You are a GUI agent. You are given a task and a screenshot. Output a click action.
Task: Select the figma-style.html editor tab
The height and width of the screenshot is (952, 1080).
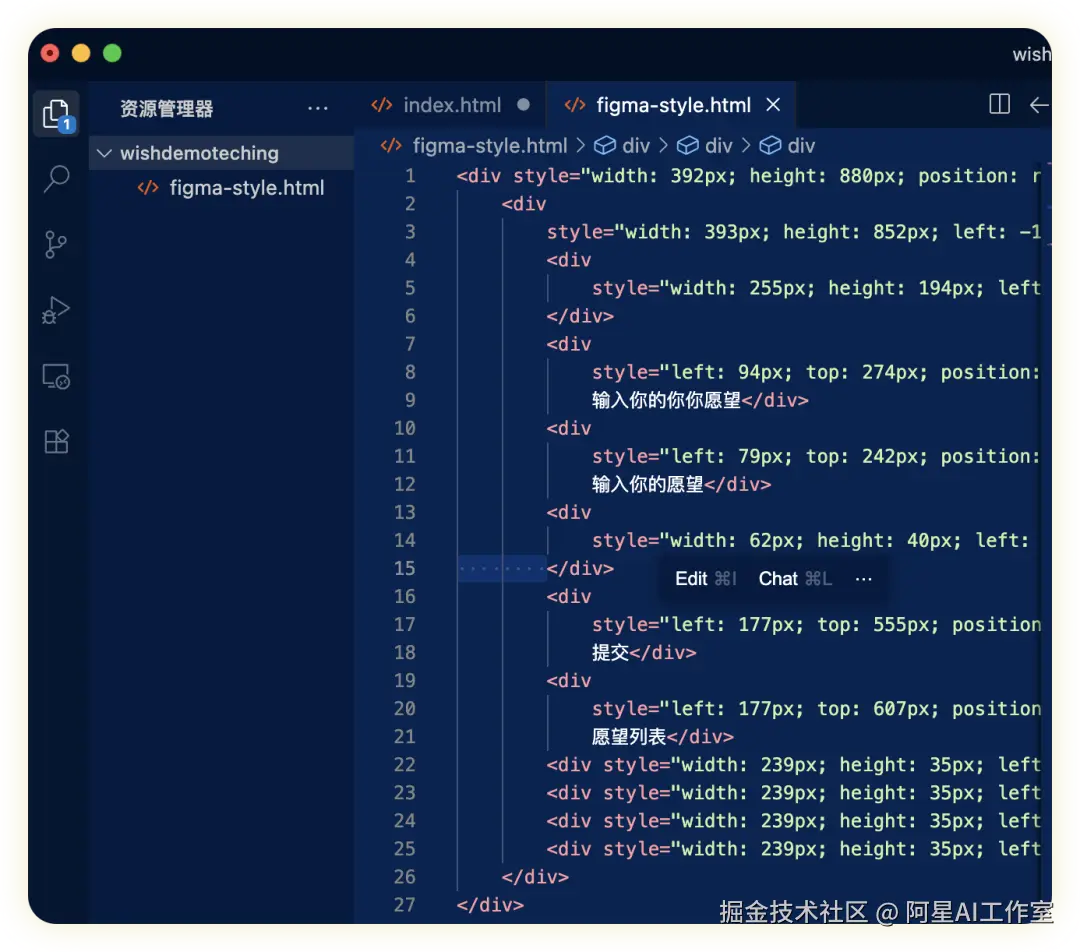pyautogui.click(x=672, y=105)
